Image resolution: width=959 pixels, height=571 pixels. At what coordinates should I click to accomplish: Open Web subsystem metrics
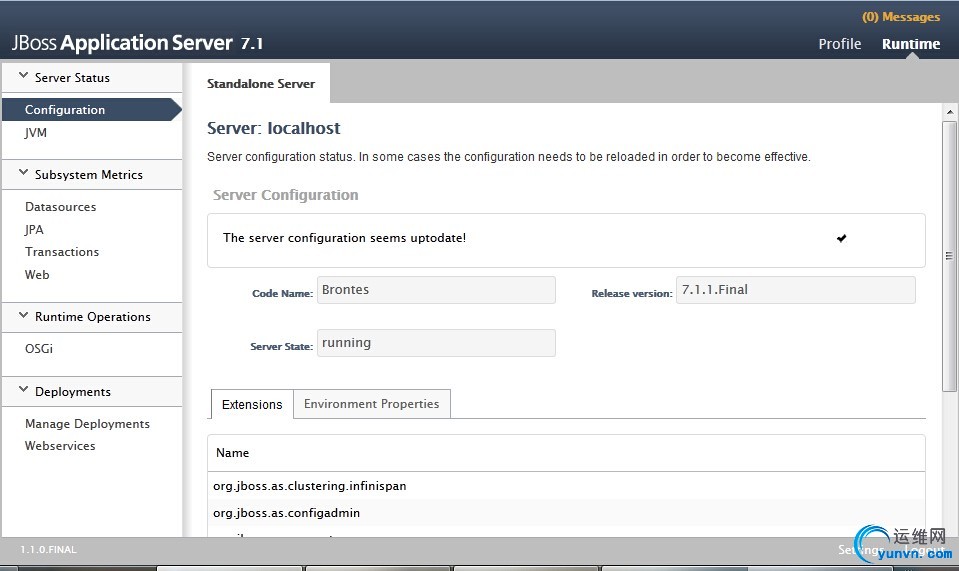[37, 274]
